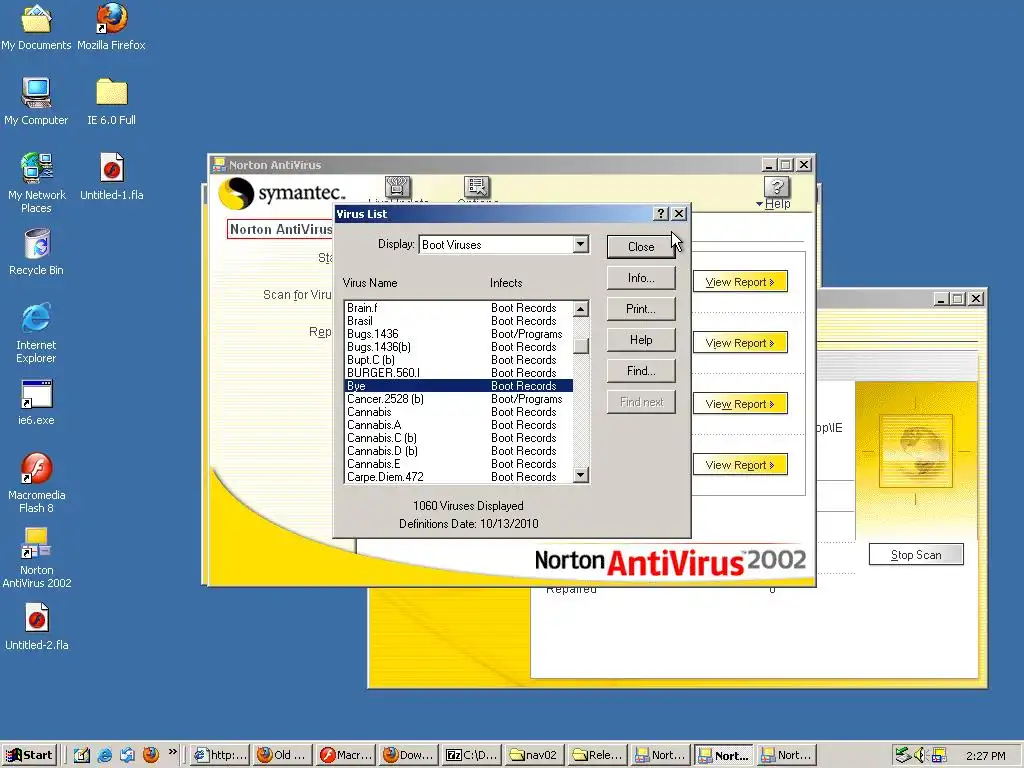This screenshot has height=768, width=1024.
Task: Click the virus list scrollbar thumb
Action: pos(581,345)
